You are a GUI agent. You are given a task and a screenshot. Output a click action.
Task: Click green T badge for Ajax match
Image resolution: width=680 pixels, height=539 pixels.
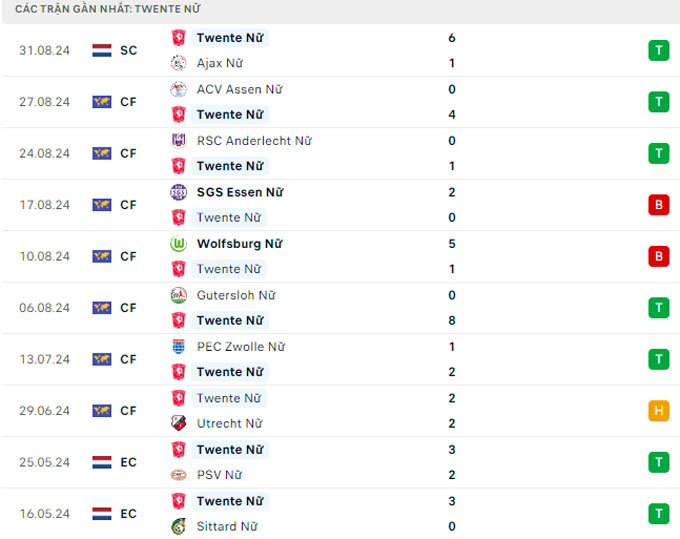tap(658, 50)
